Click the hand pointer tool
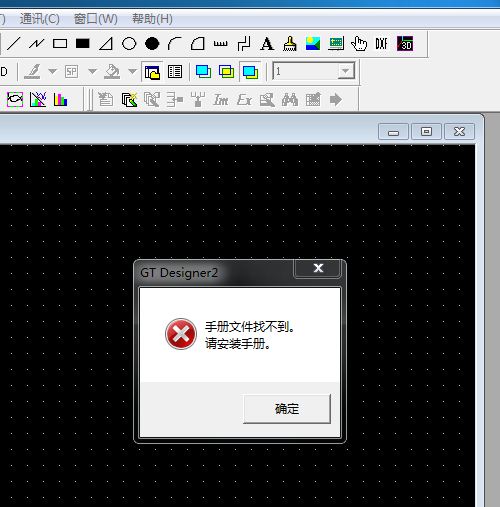This screenshot has height=507, width=500. coord(359,44)
